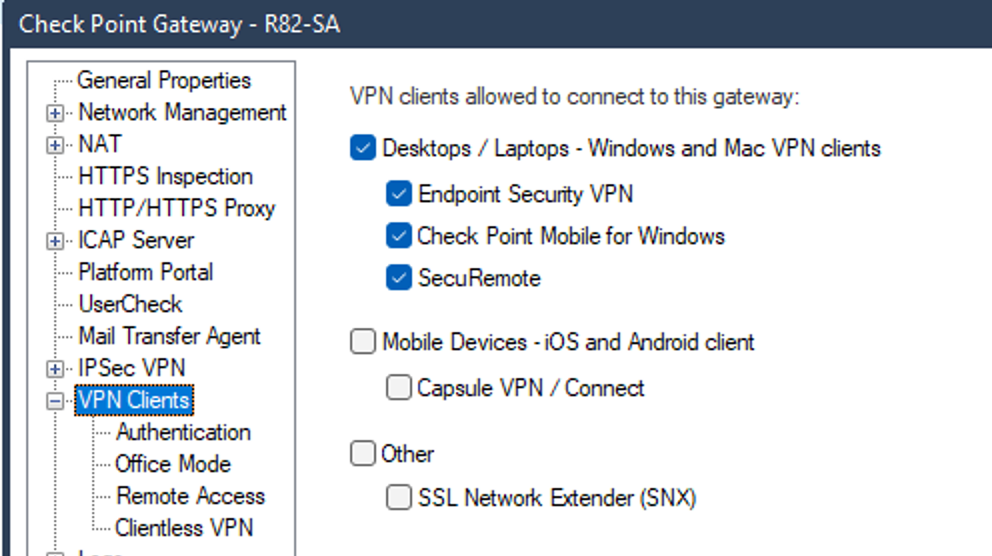Expand the IPSec VPN node
Screen dimensions: 992x556
tap(55, 369)
